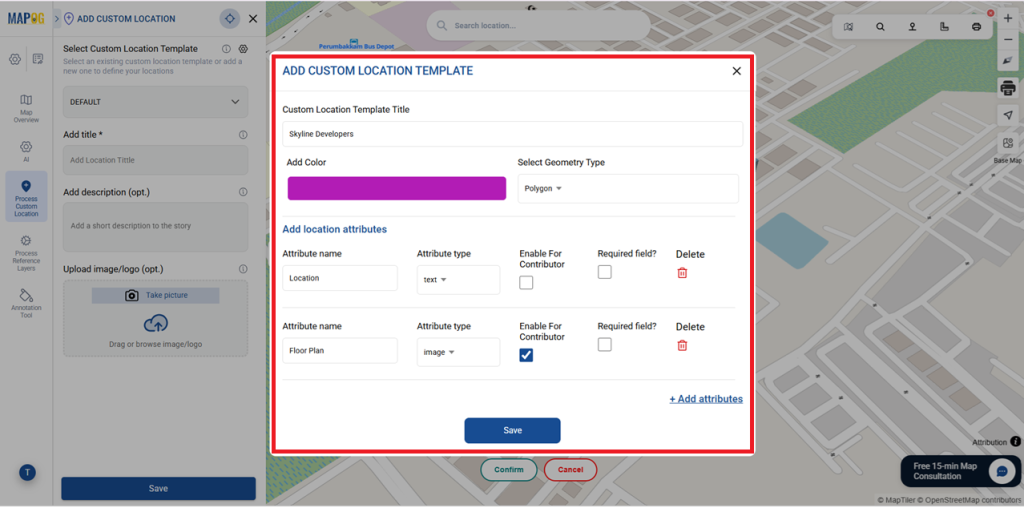Click the cloud upload icon
The width and height of the screenshot is (1024, 508).
point(155,323)
